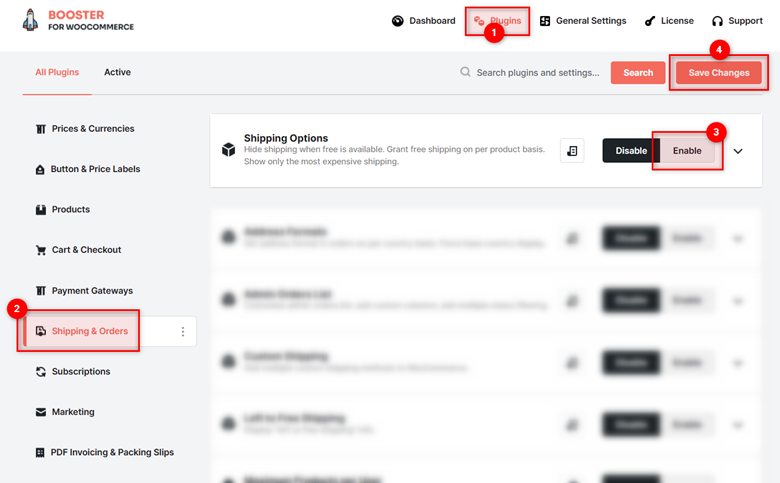Viewport: 780px width, 483px height.
Task: Open the Dashboard via its gauge icon
Action: [x=397, y=21]
